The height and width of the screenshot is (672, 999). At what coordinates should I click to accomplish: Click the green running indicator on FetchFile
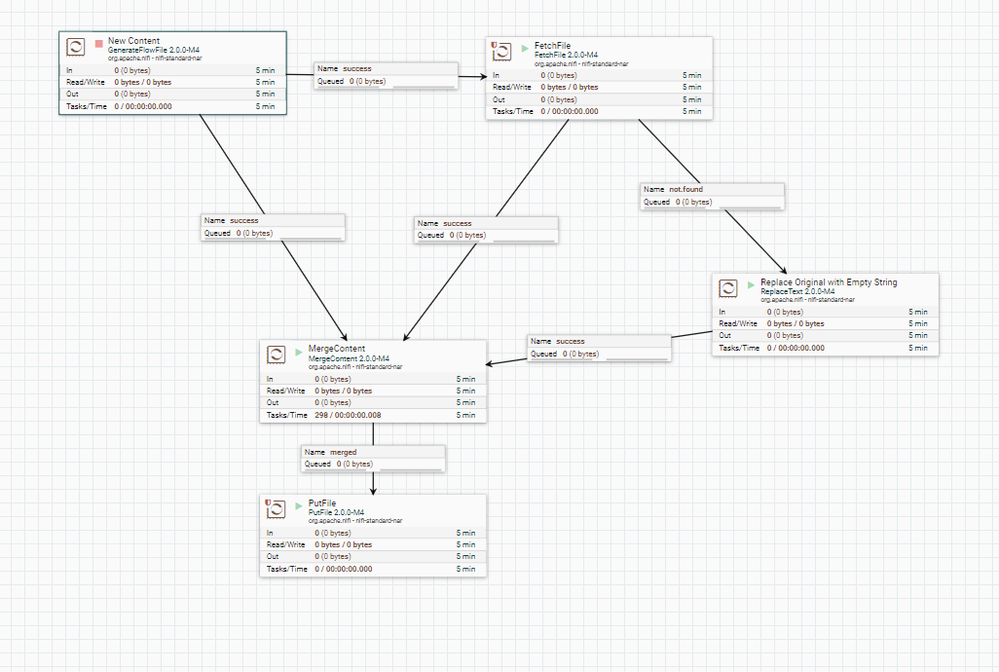[525, 48]
